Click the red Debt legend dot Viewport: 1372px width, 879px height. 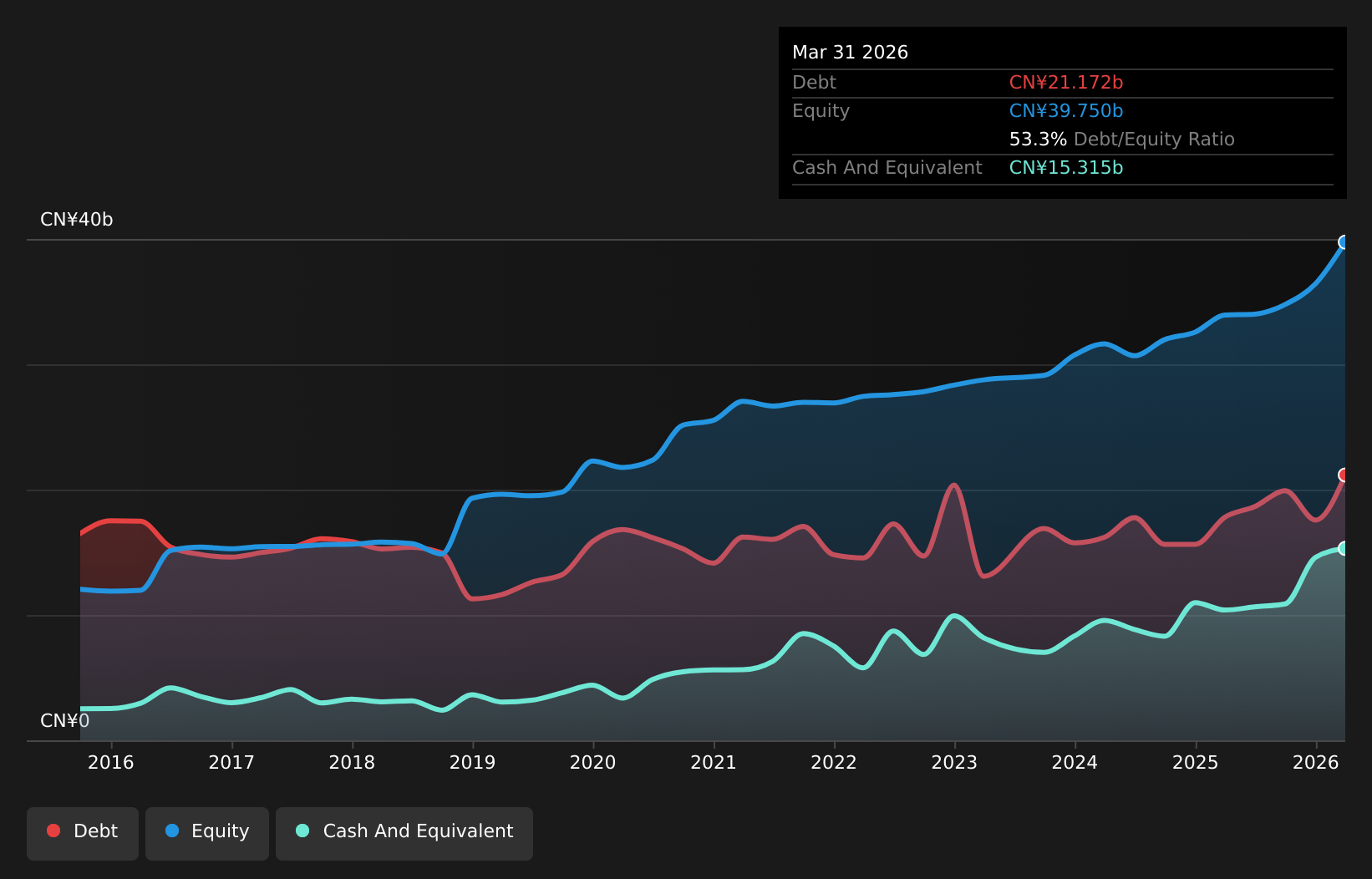tap(53, 831)
